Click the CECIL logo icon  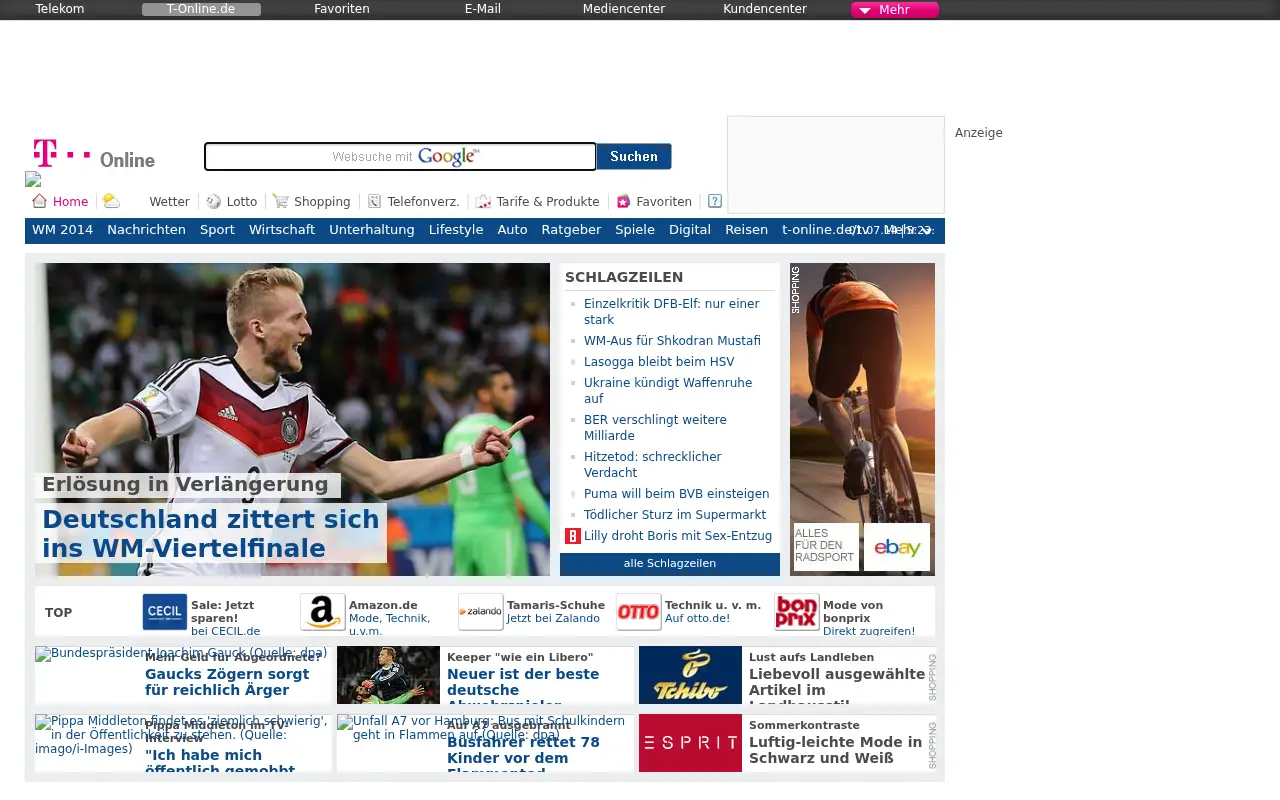coord(165,612)
